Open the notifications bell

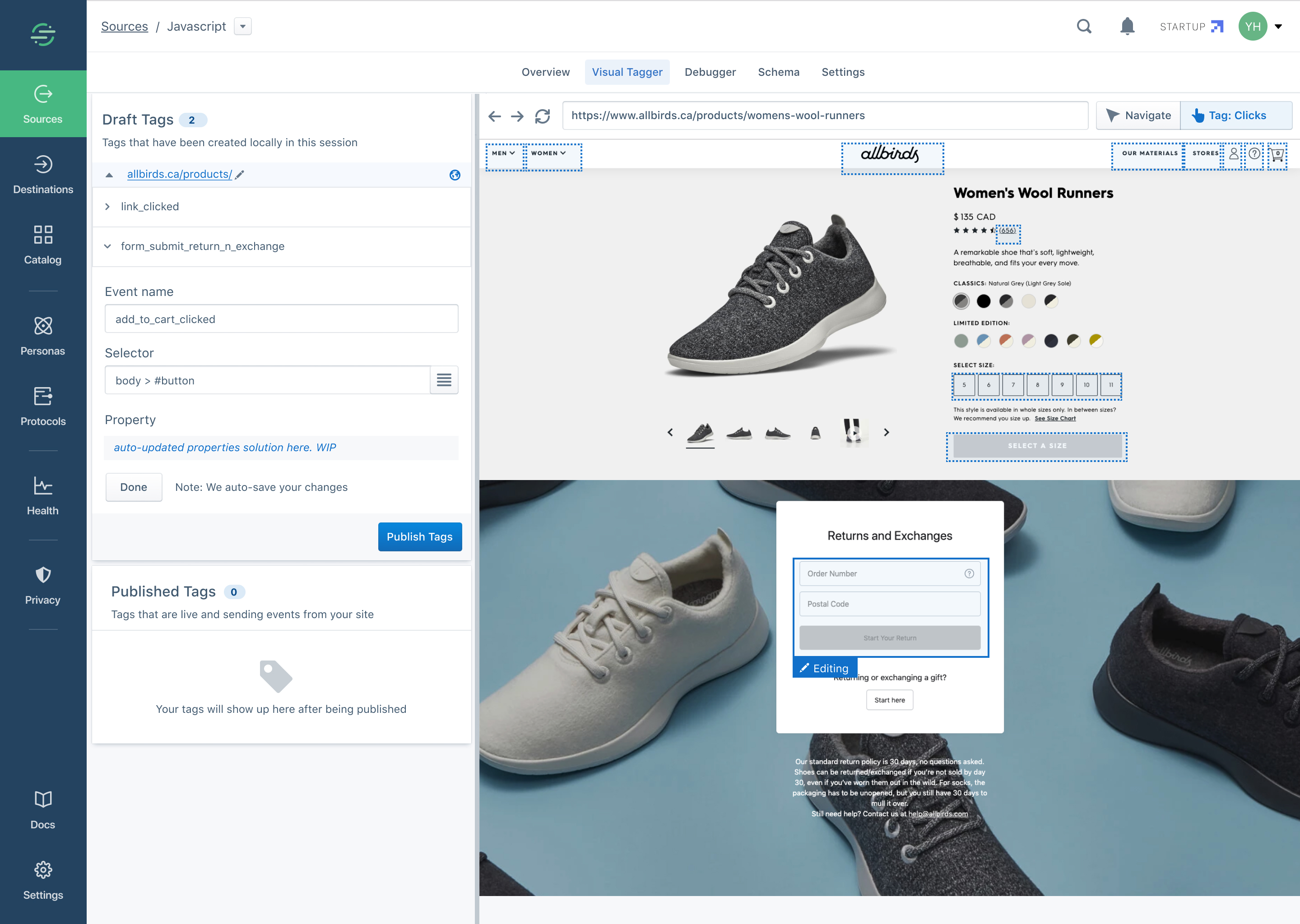1127,26
